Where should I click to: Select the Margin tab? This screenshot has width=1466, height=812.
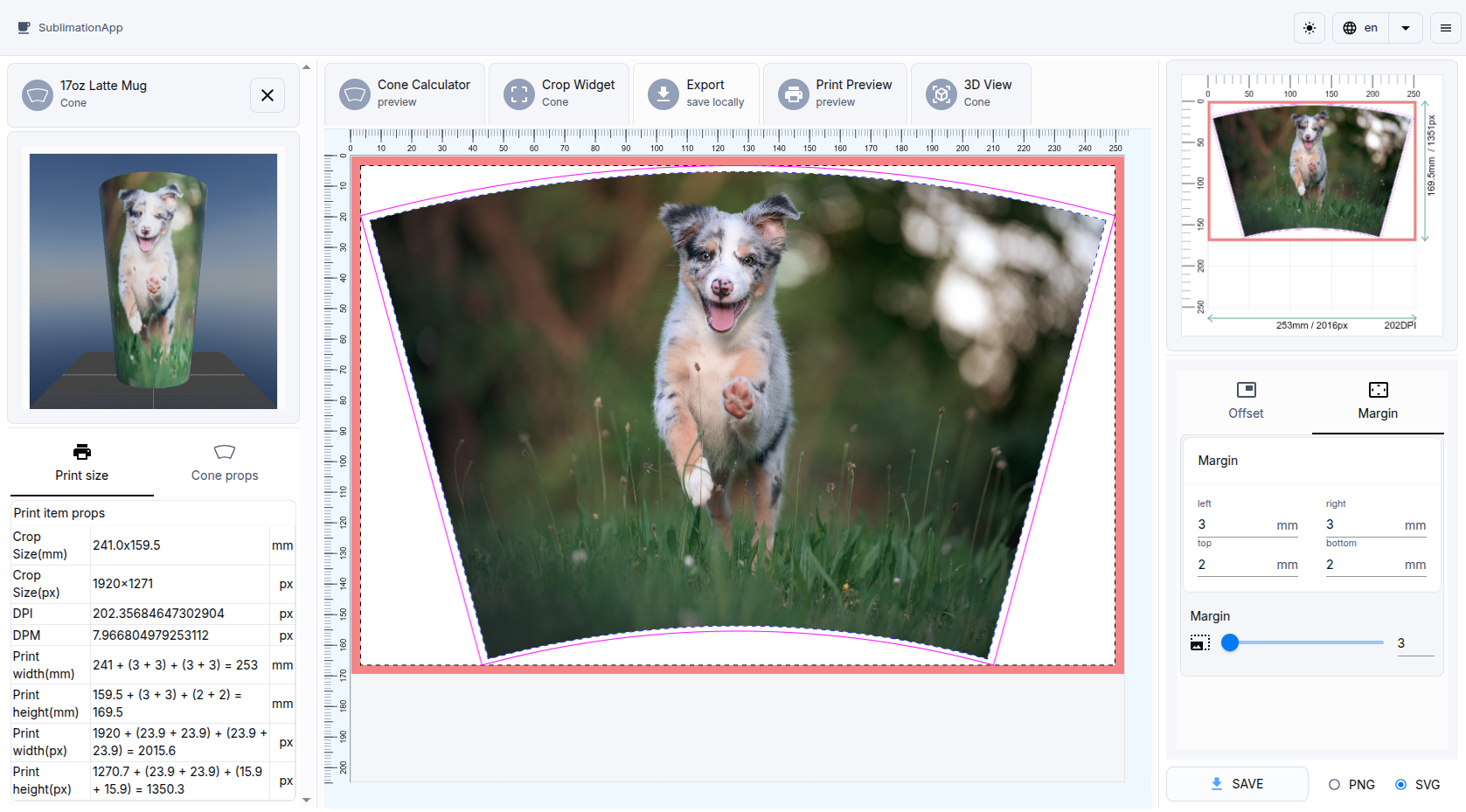tap(1377, 401)
